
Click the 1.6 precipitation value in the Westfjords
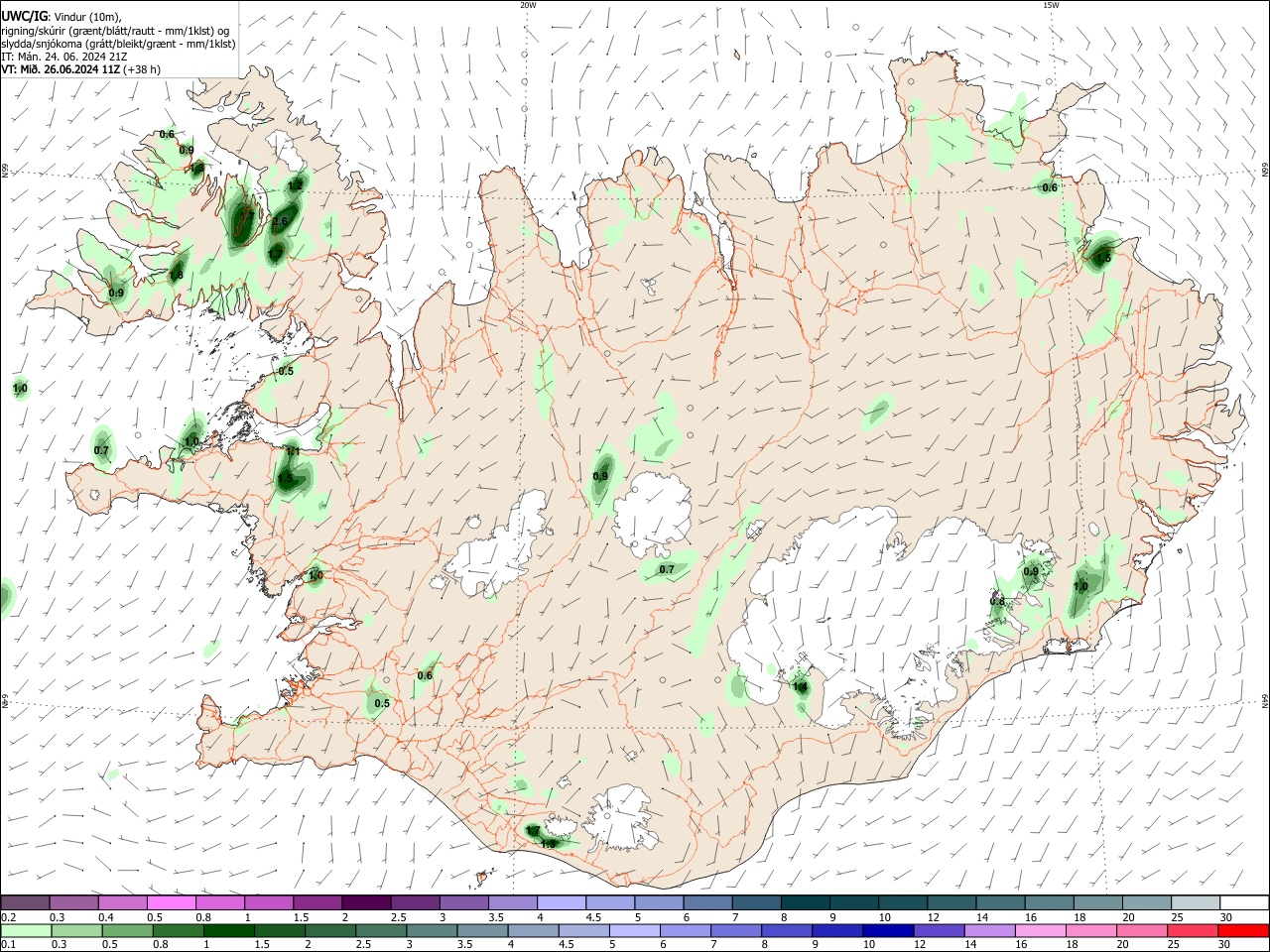(x=280, y=221)
